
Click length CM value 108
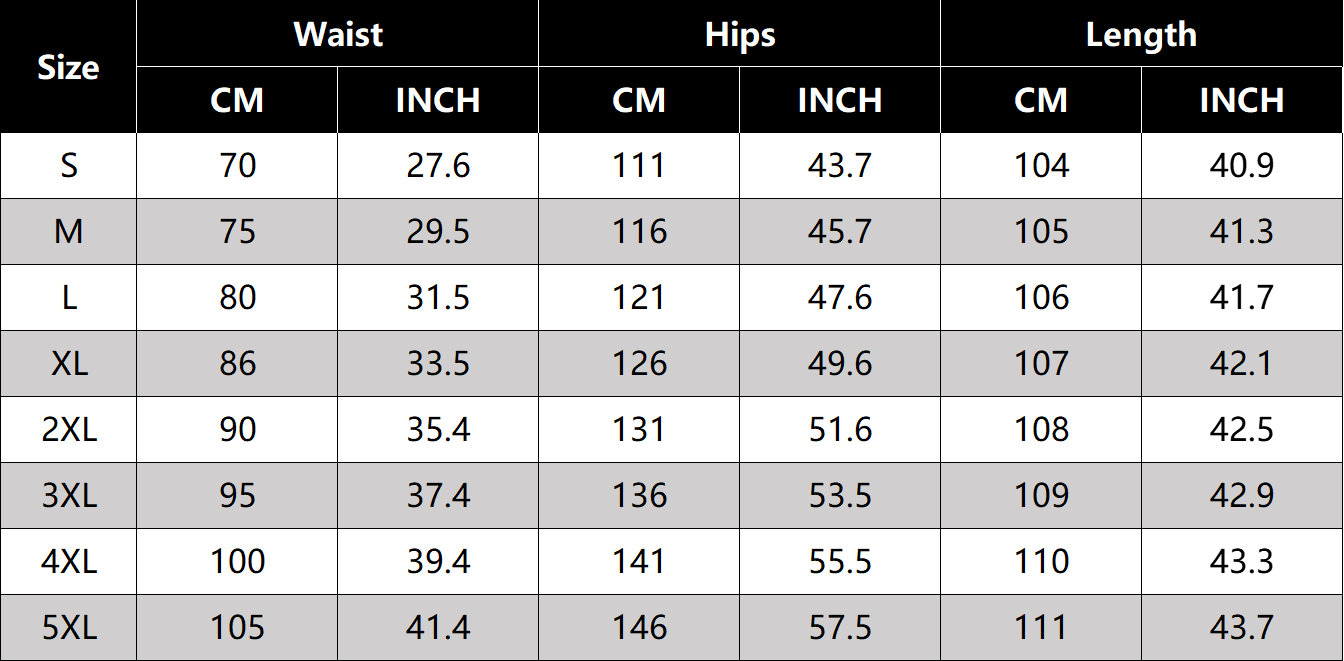1041,430
